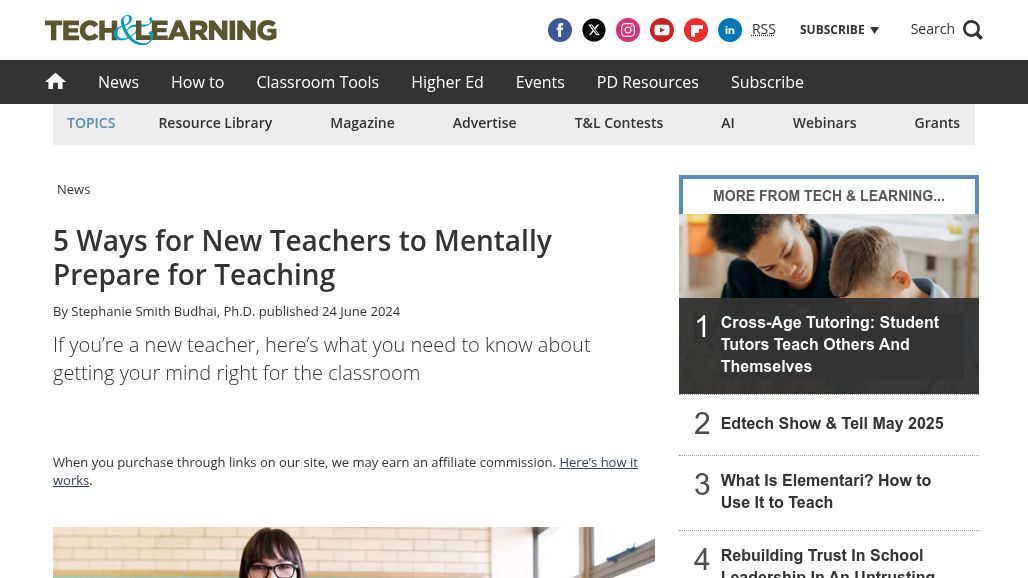The height and width of the screenshot is (578, 1028).
Task: Click the TOPICS label
Action: click(x=91, y=123)
